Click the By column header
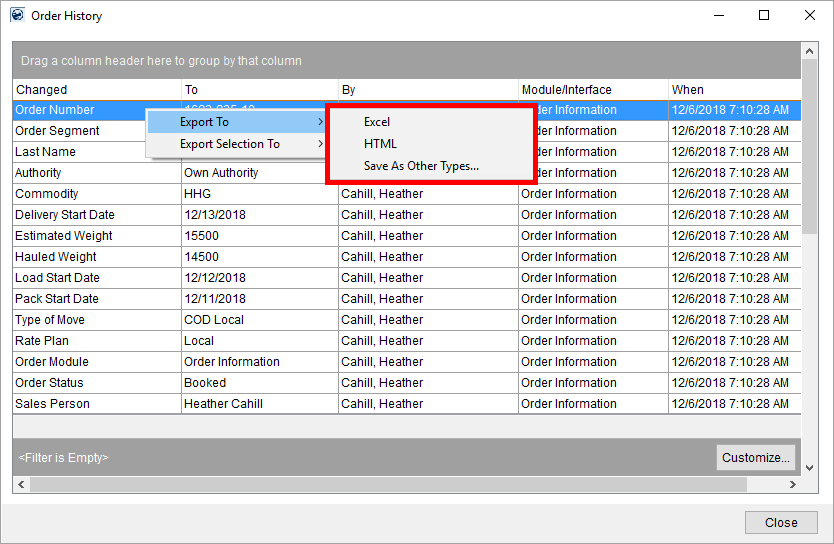The image size is (834, 544). coord(428,90)
